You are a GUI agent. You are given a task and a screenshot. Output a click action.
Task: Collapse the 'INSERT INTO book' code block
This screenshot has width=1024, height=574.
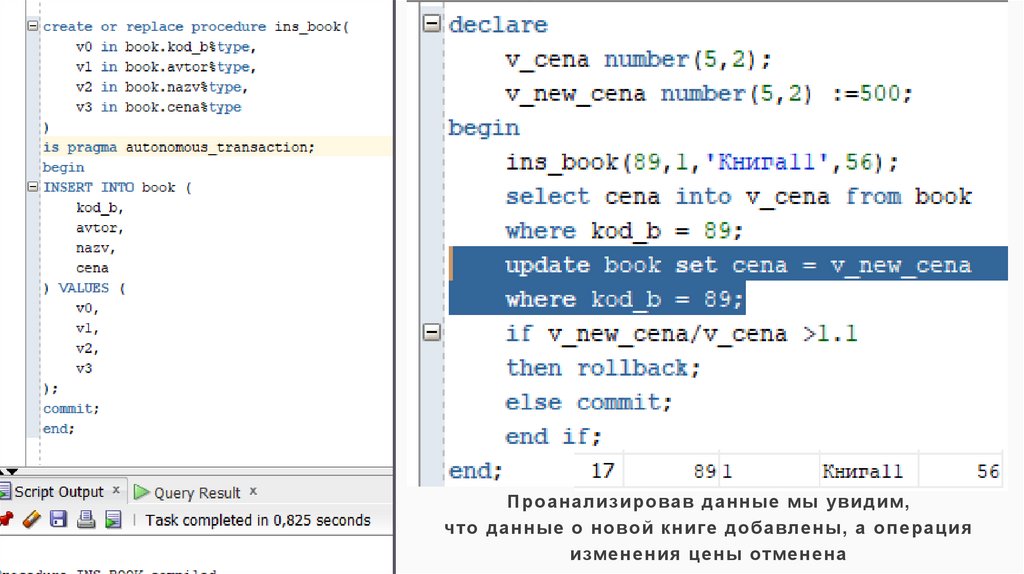tap(32, 187)
